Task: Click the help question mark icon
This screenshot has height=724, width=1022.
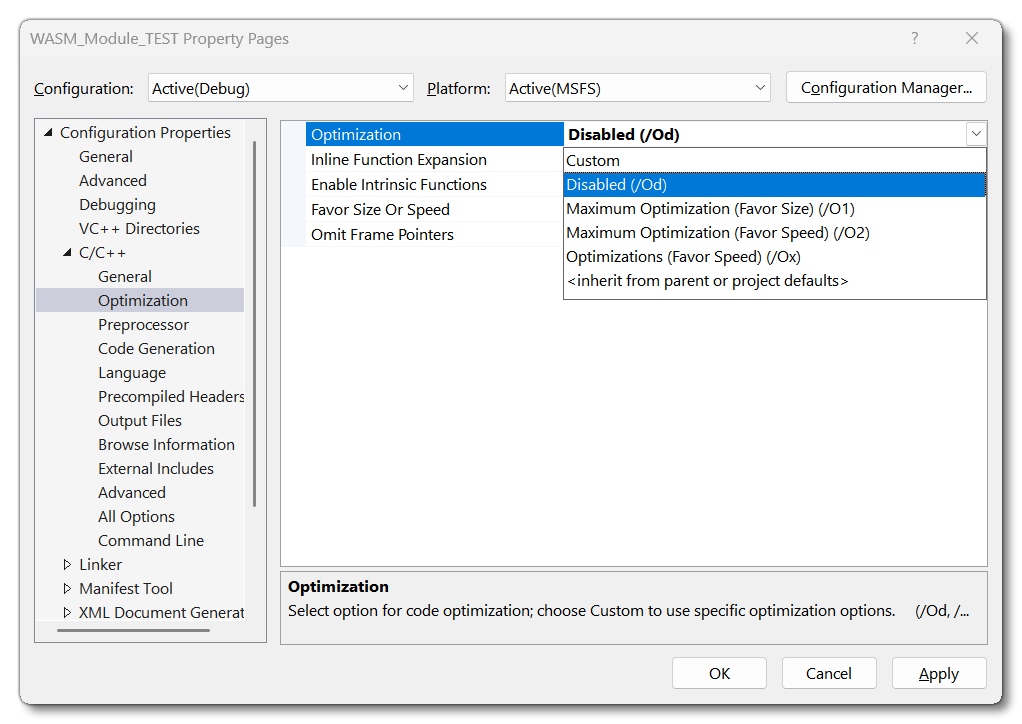Action: (914, 38)
